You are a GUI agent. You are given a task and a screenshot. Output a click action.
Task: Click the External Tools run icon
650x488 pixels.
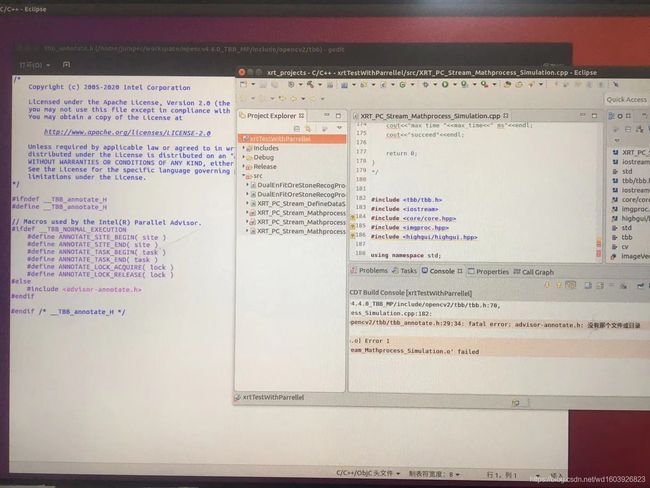pyautogui.click(x=484, y=85)
